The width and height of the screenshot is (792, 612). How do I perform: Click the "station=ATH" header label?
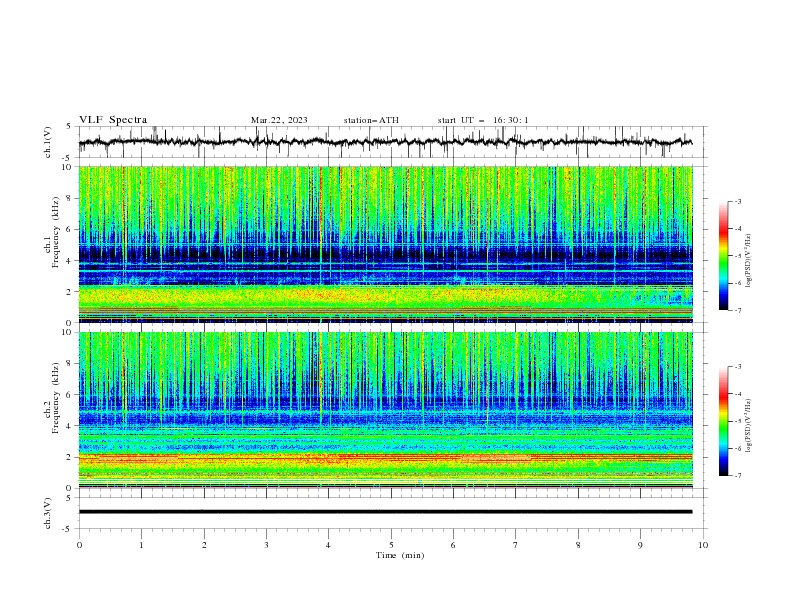(x=371, y=120)
